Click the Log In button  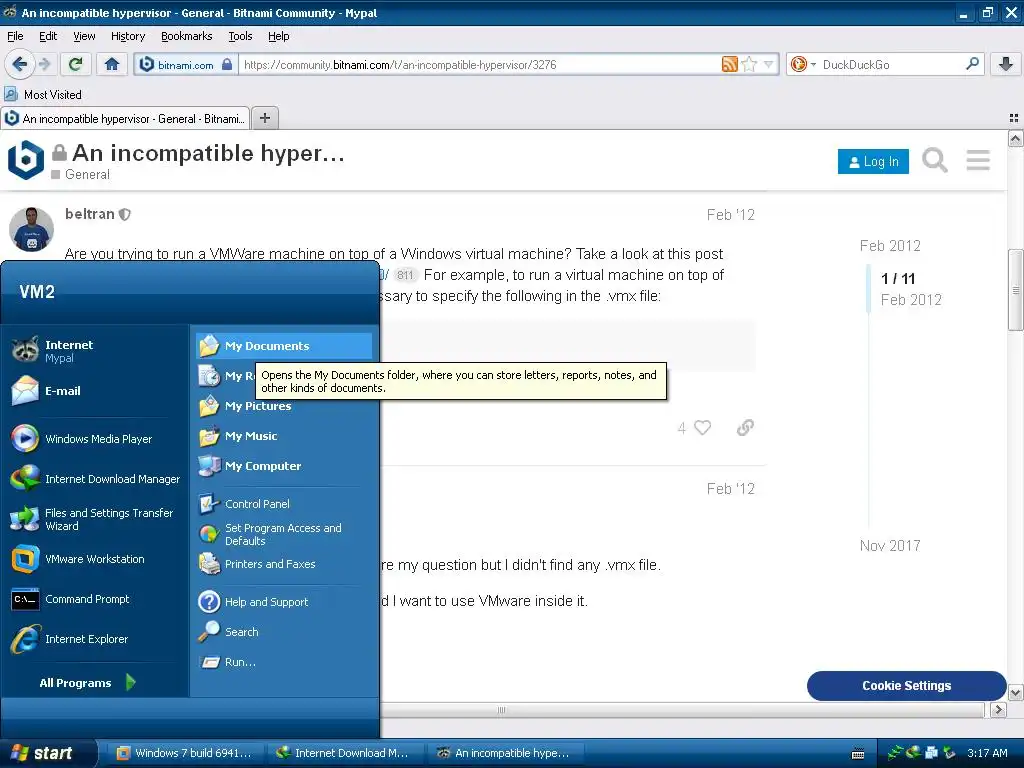pyautogui.click(x=873, y=161)
